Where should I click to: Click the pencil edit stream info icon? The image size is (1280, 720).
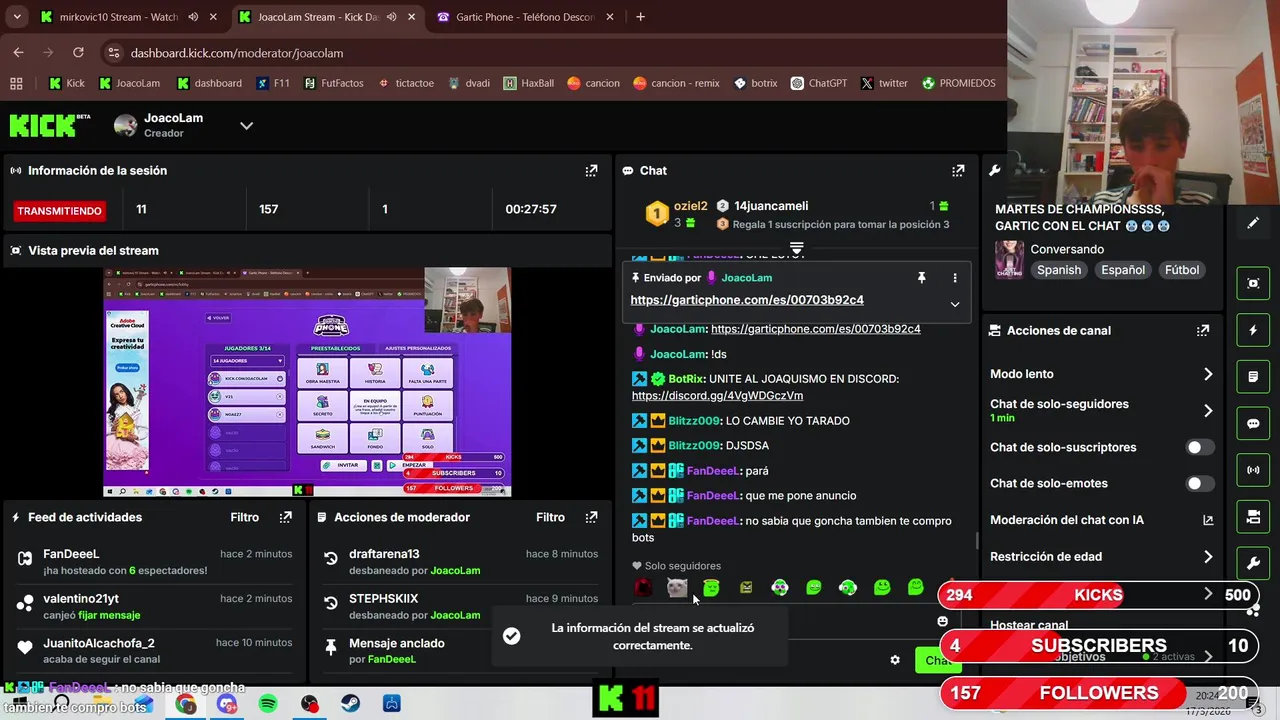click(x=1253, y=223)
